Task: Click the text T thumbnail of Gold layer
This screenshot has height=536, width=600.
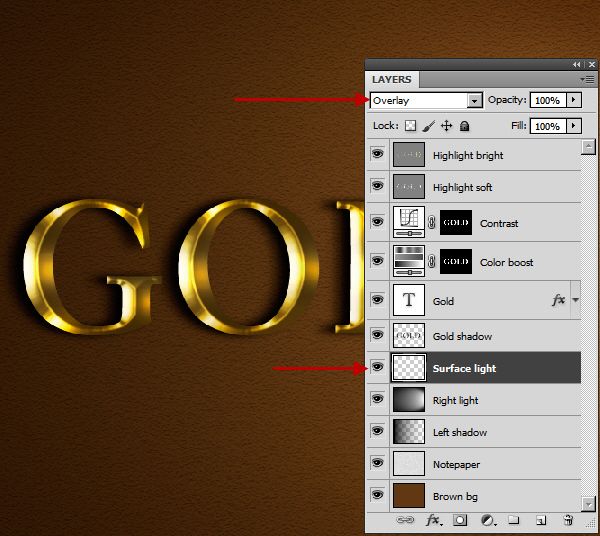Action: 409,300
